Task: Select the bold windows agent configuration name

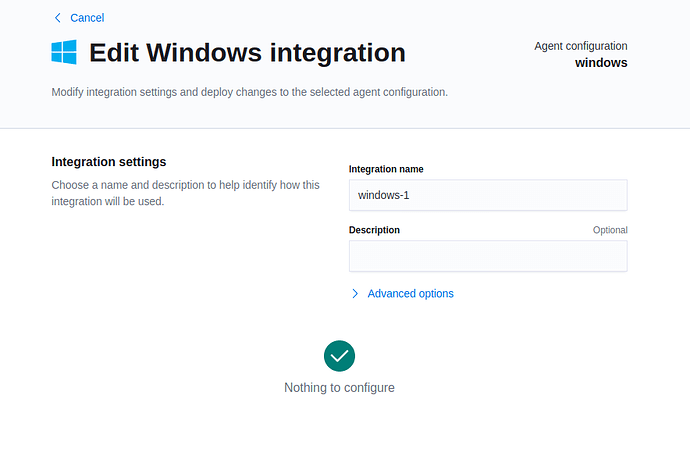Action: pyautogui.click(x=601, y=63)
